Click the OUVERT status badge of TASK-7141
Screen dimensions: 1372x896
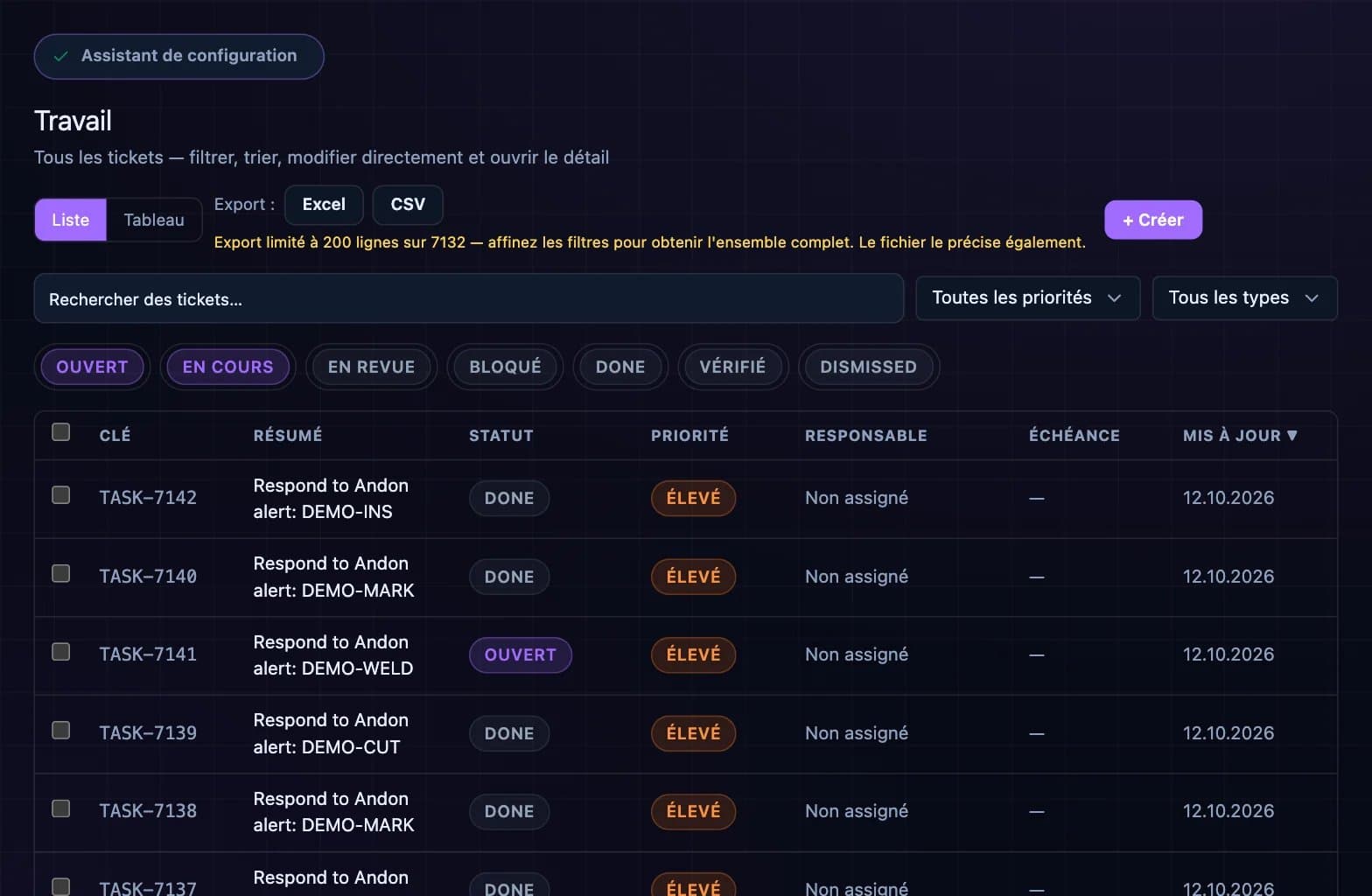[x=521, y=655]
